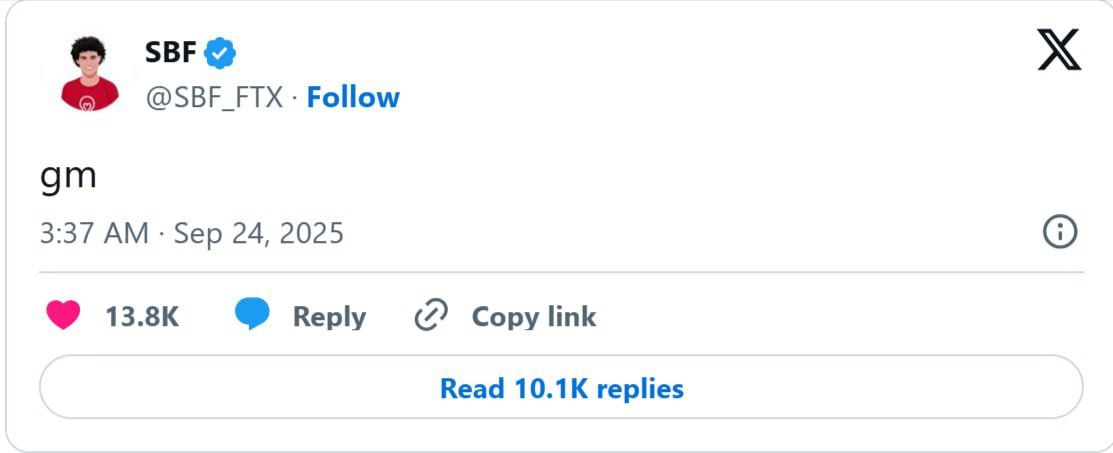Choose the Reply label
This screenshot has width=1113, height=453.
coord(329,316)
